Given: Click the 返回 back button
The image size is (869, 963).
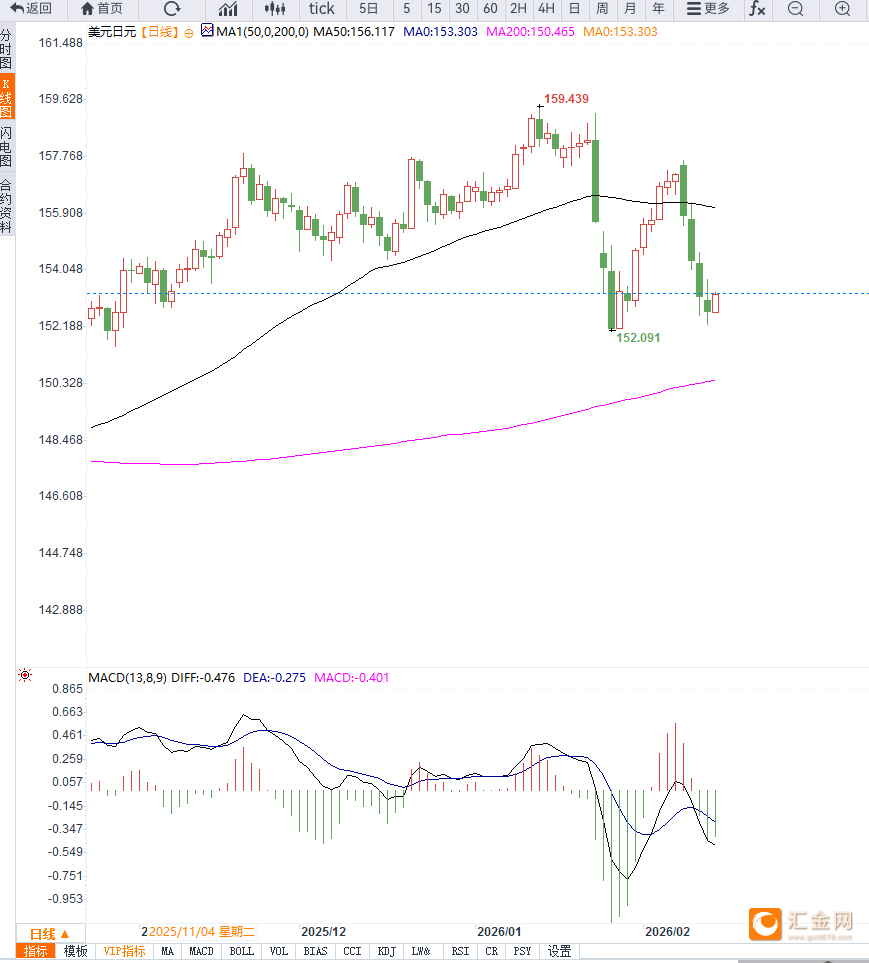Looking at the screenshot, I should (x=32, y=9).
